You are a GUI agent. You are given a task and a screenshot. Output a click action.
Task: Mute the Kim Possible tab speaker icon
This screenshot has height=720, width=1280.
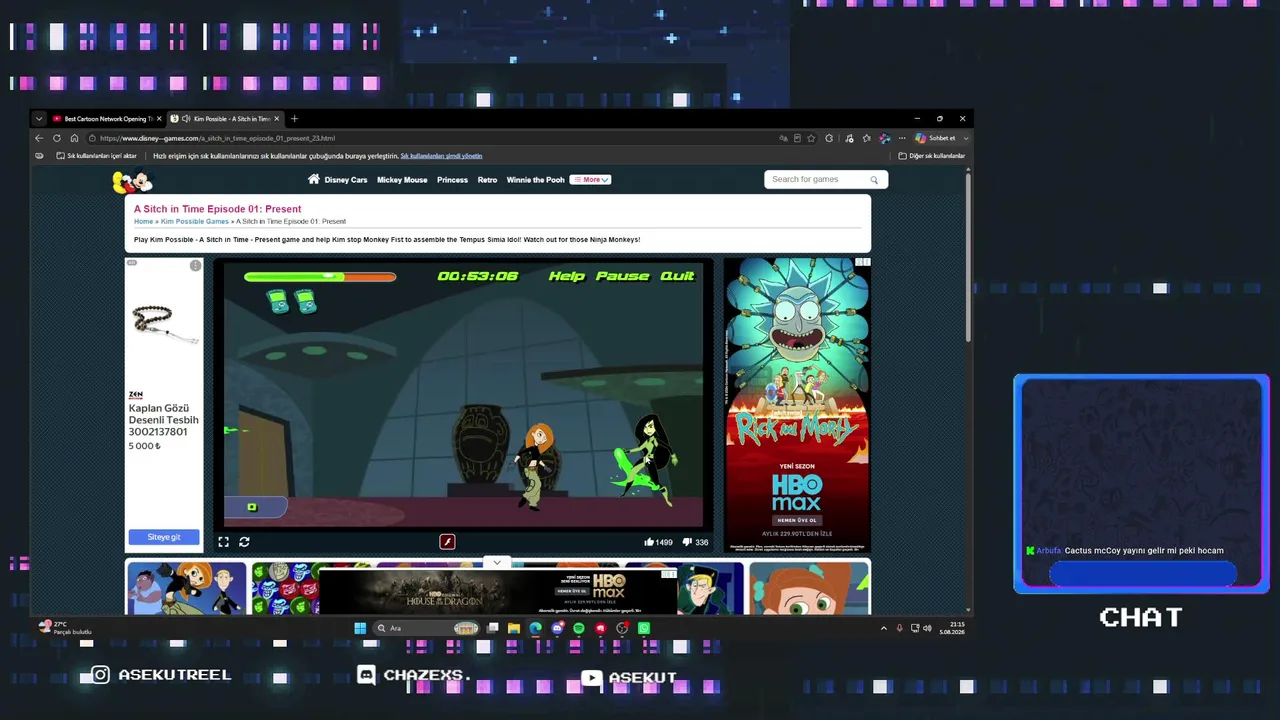pyautogui.click(x=186, y=119)
